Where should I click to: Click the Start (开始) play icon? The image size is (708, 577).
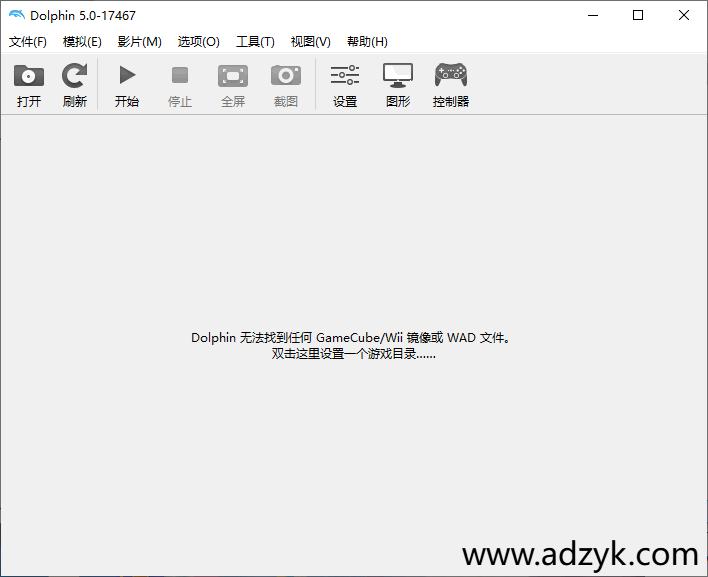click(127, 75)
